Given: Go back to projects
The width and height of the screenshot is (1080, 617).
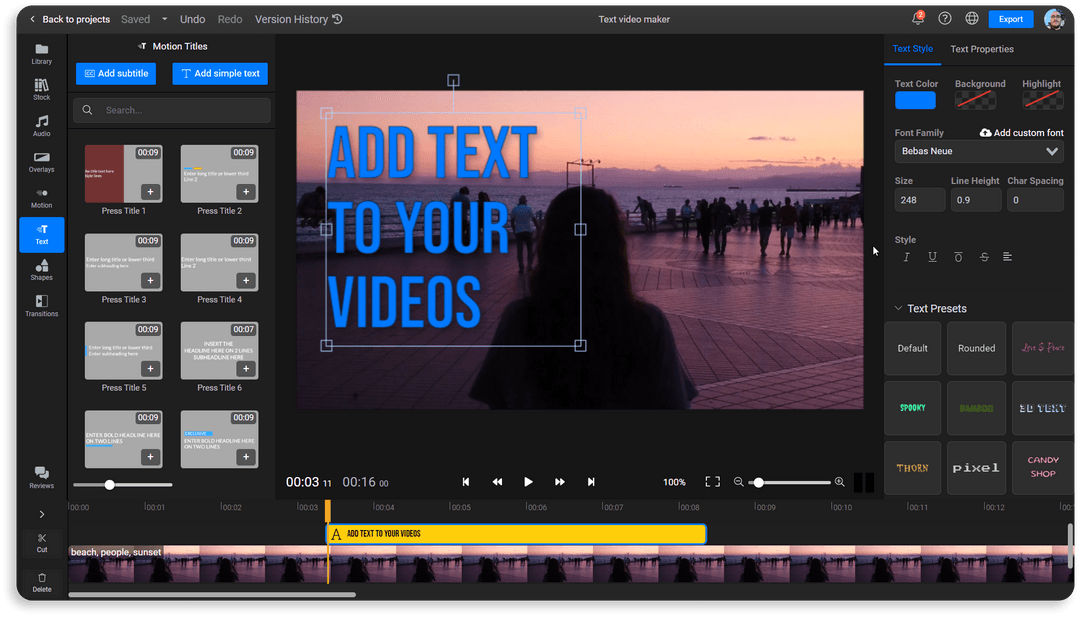Looking at the screenshot, I should click(70, 19).
